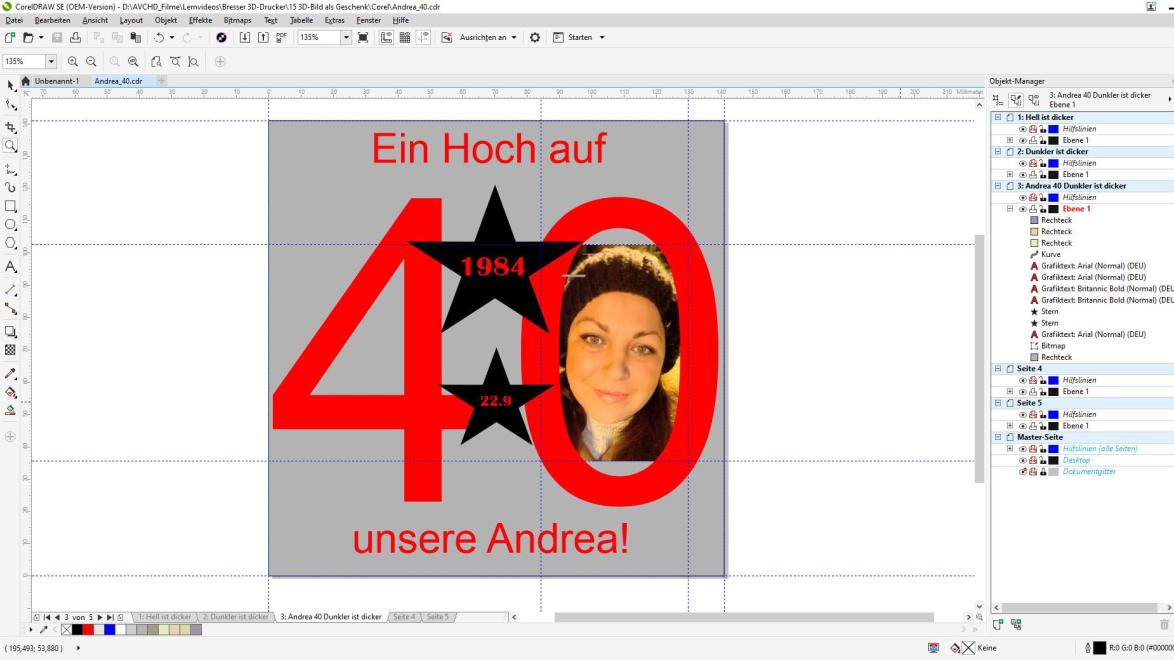The image size is (1174, 660).
Task: Select the Text tool in toolbox
Action: tap(11, 267)
